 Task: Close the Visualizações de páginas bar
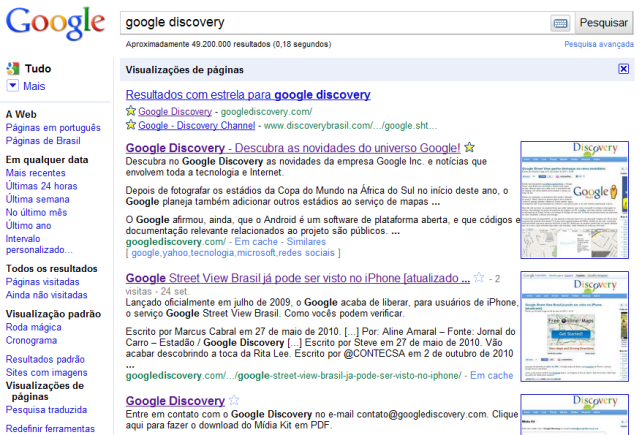623,70
